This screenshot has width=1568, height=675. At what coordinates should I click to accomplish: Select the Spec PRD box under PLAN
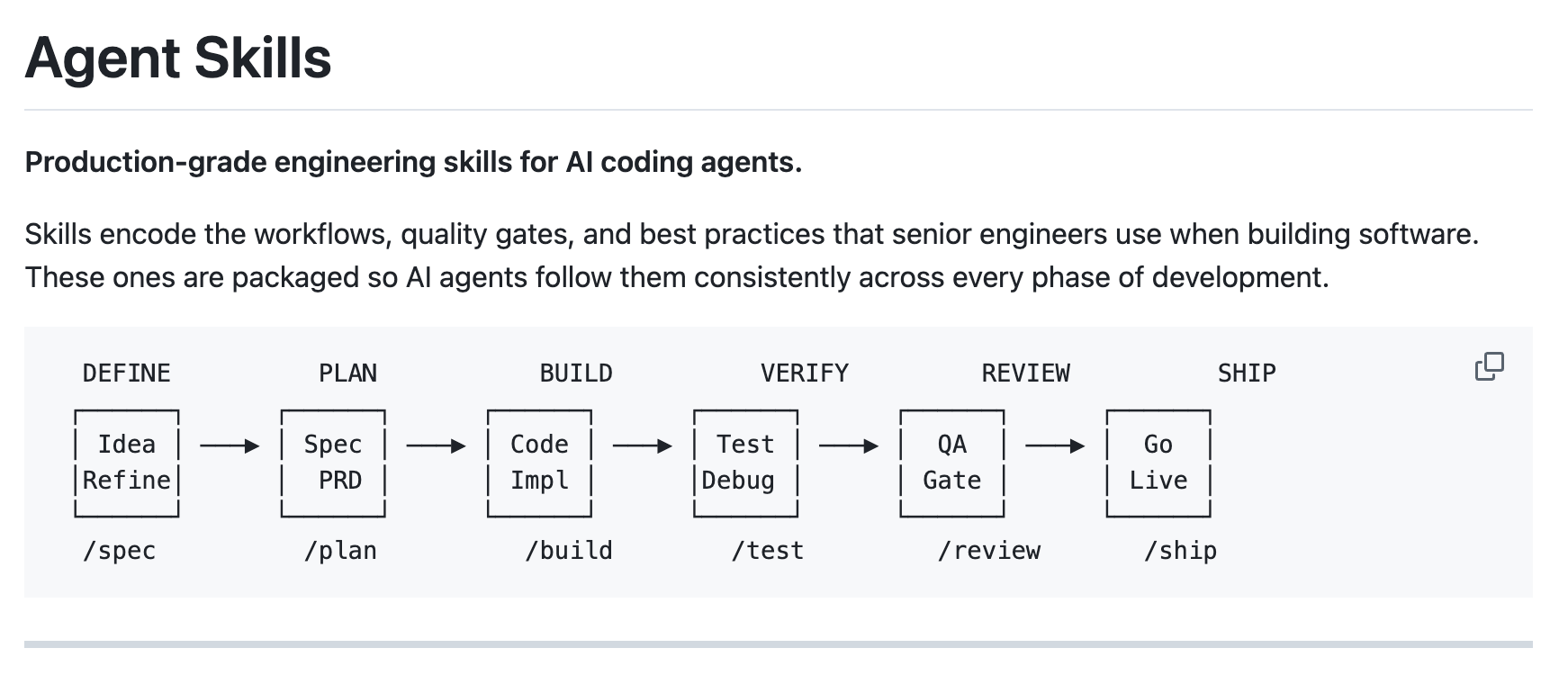(333, 462)
